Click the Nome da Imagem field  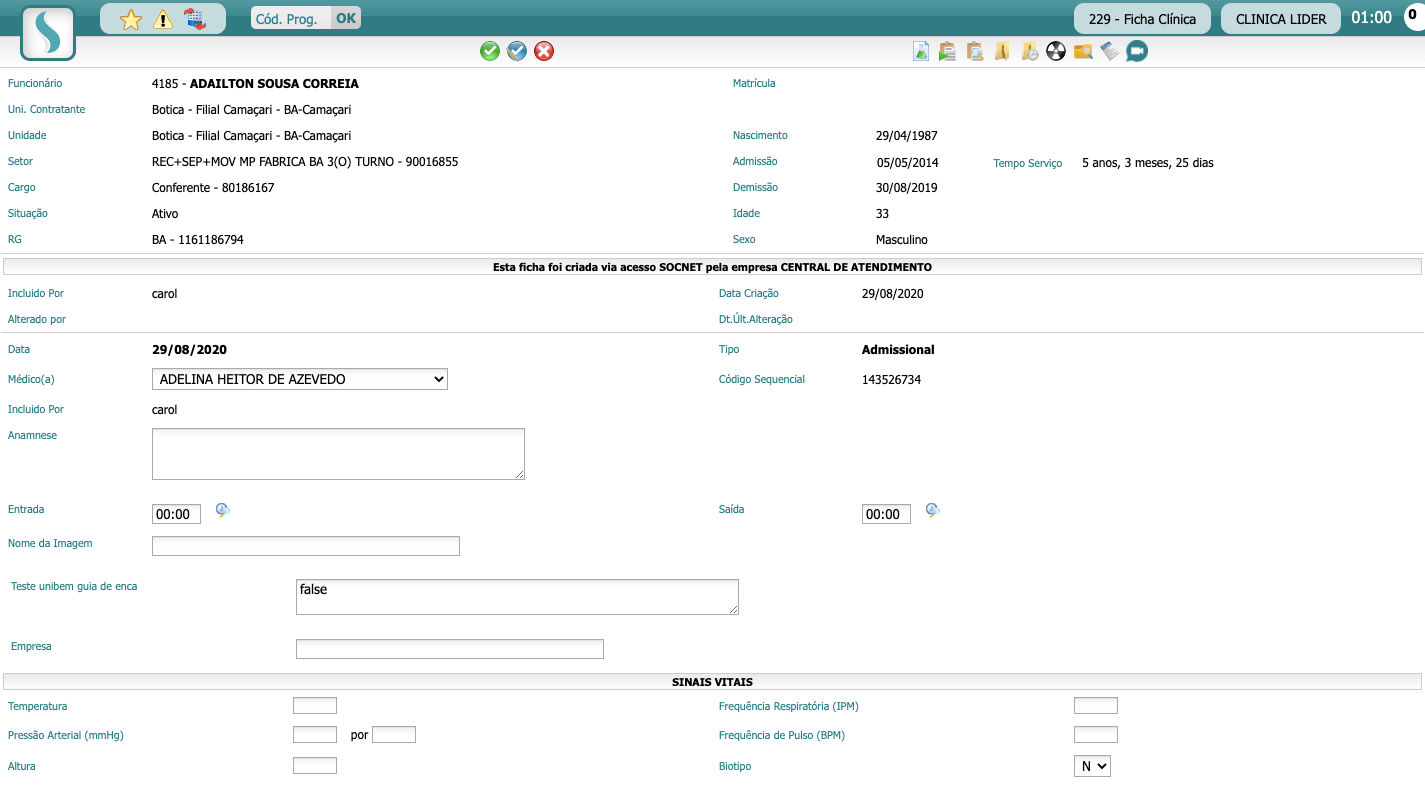pos(306,546)
